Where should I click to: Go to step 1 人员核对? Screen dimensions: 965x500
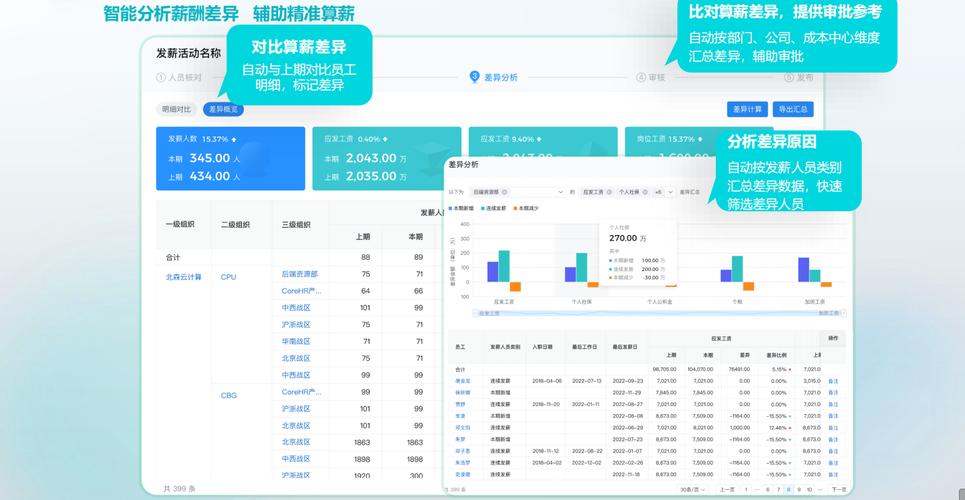[x=178, y=78]
